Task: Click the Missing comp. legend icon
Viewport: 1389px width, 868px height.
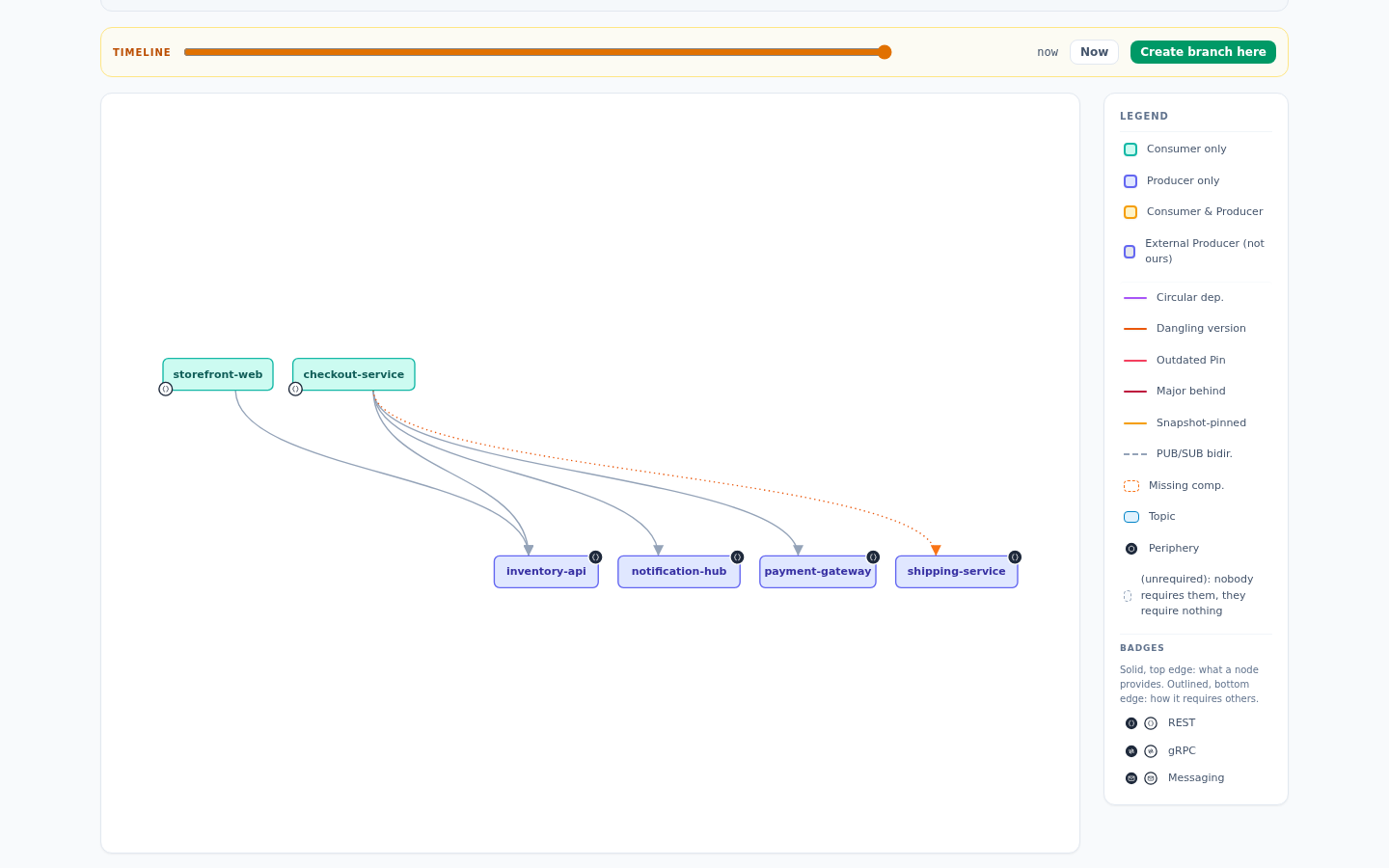Action: click(x=1131, y=486)
